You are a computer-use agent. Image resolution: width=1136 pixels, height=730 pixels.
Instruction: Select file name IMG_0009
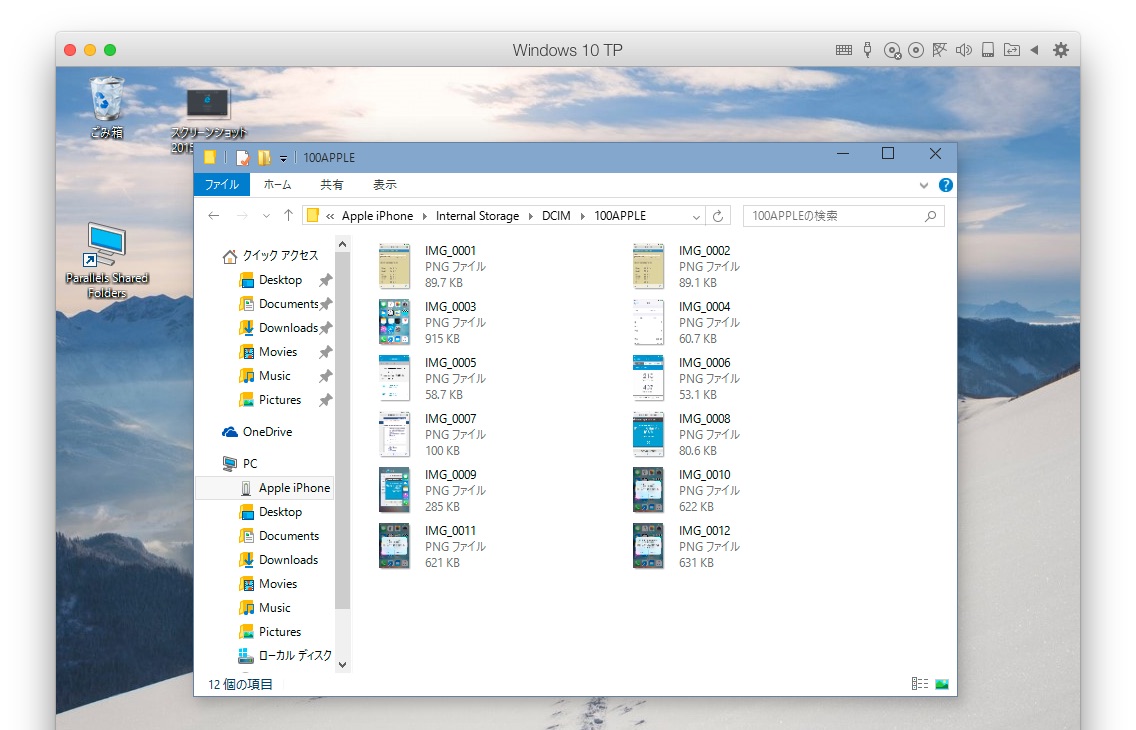click(x=451, y=474)
